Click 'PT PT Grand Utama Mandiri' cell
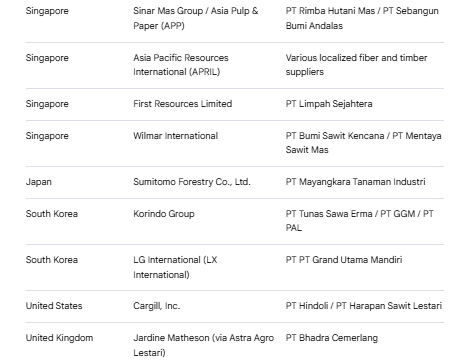 coord(344,260)
